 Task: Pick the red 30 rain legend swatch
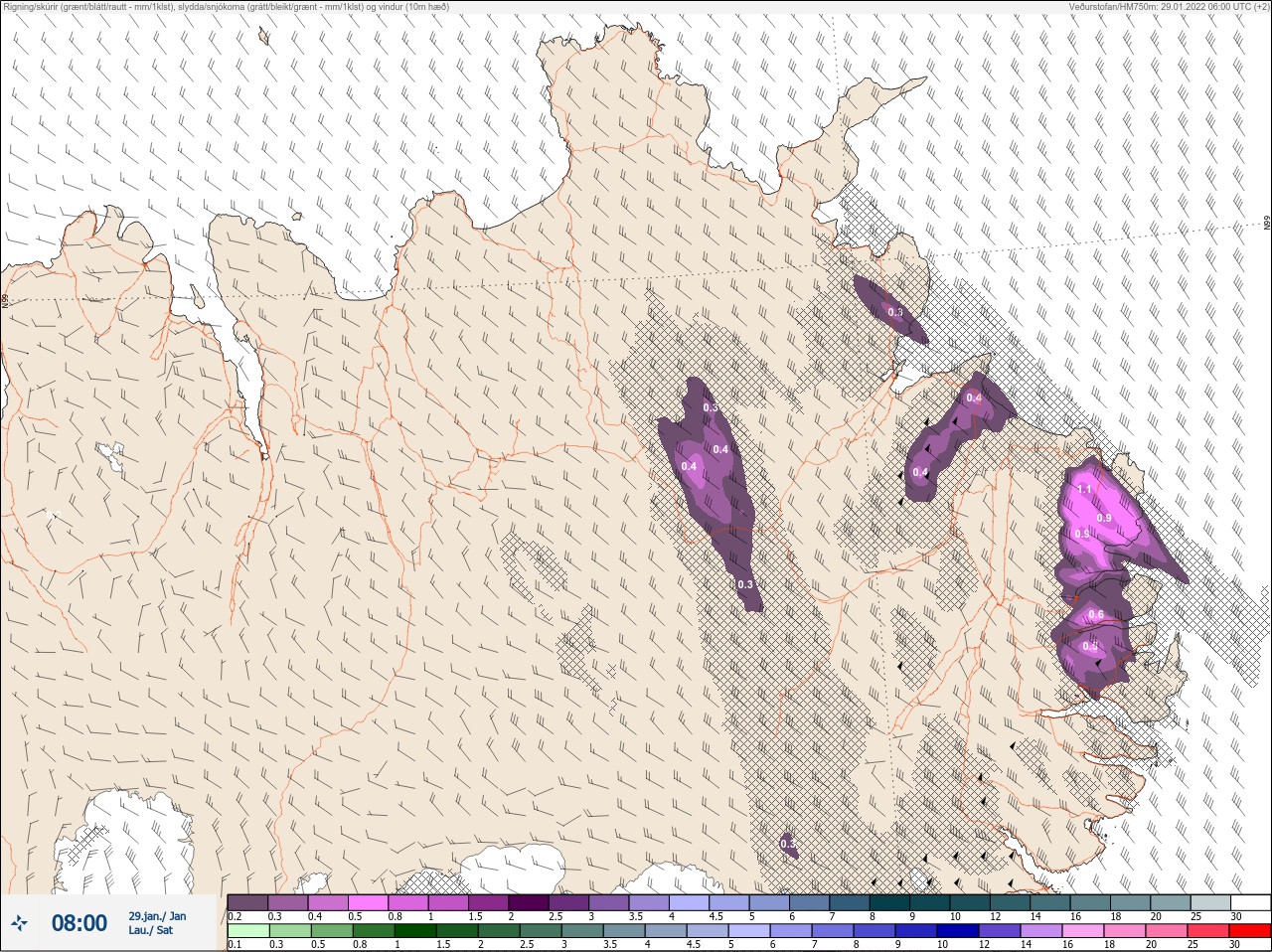click(x=1250, y=931)
